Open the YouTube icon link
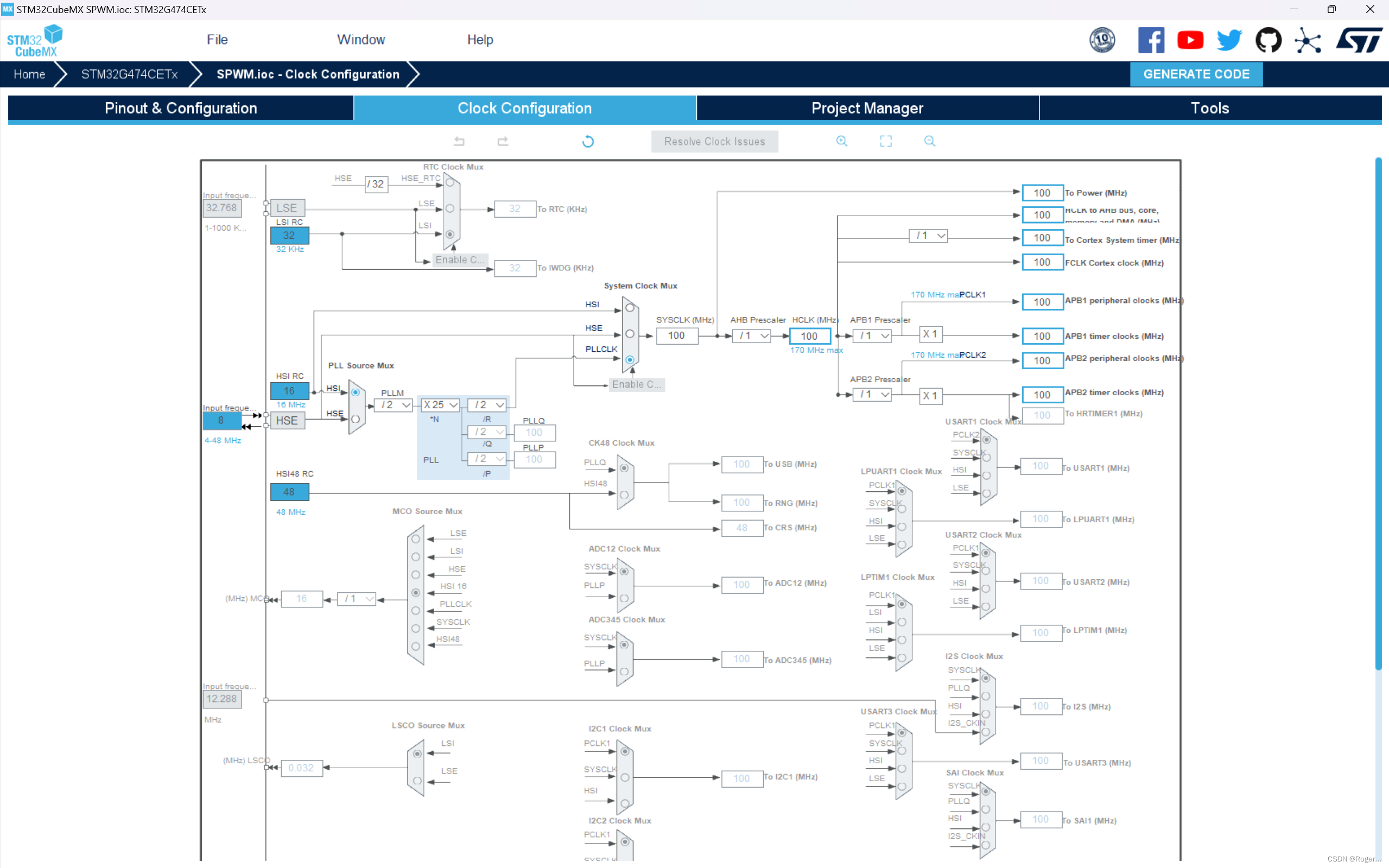This screenshot has height=868, width=1389. point(1190,40)
